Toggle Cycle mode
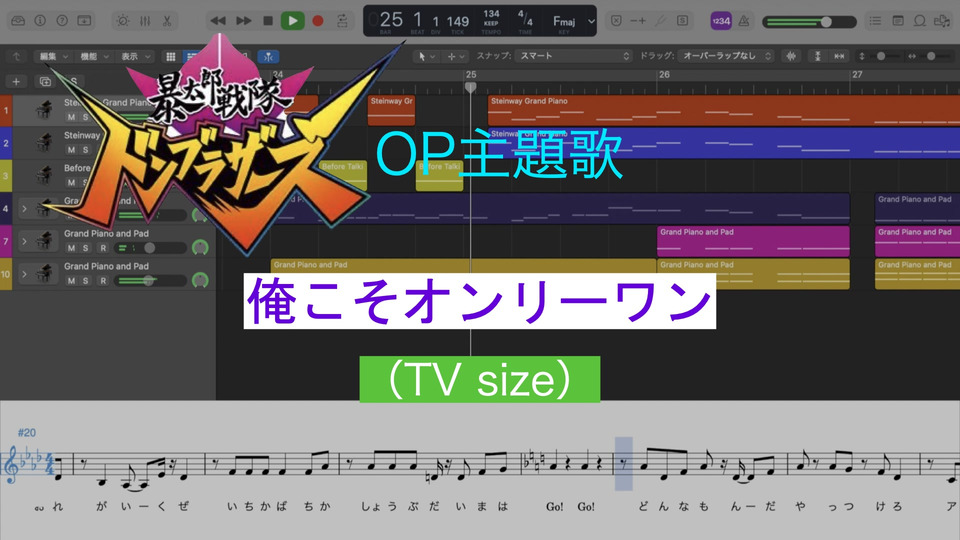 click(342, 21)
